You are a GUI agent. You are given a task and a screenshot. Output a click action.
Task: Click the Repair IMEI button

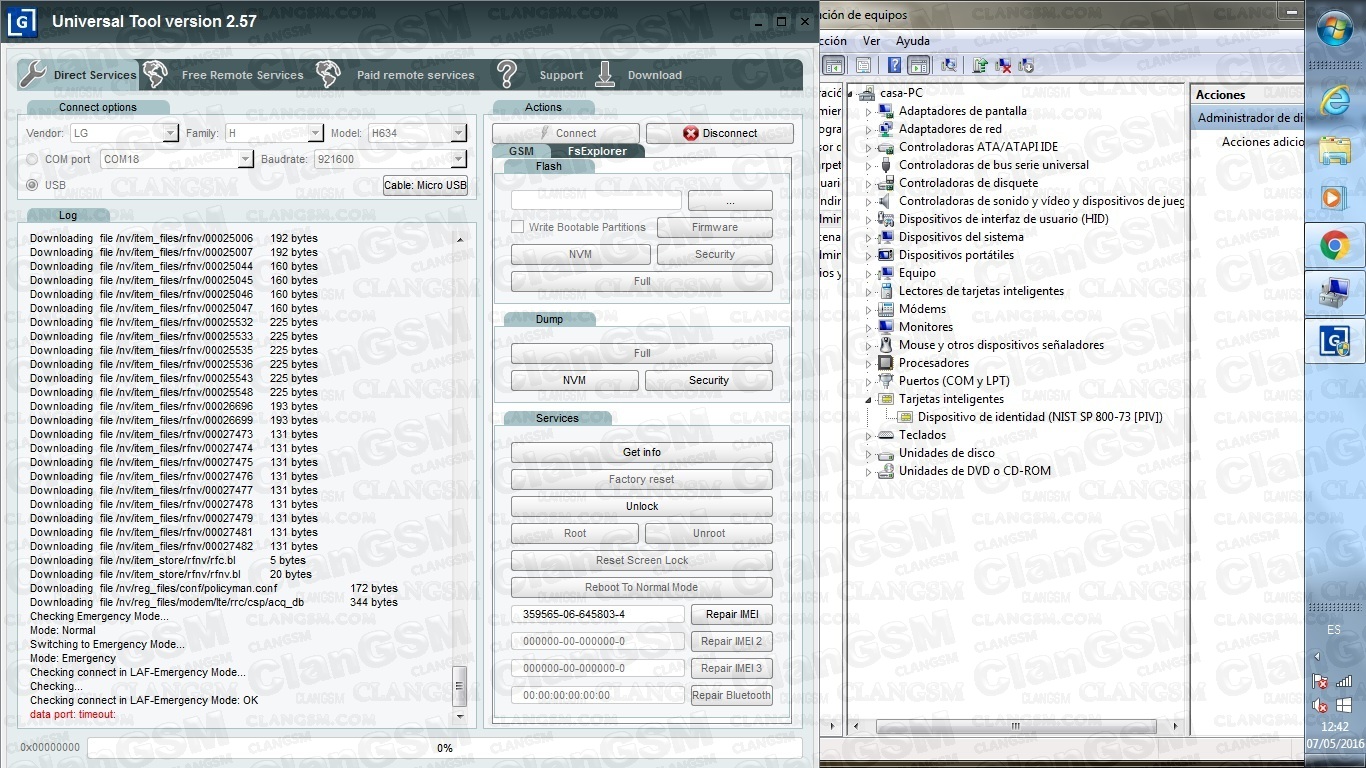point(732,614)
